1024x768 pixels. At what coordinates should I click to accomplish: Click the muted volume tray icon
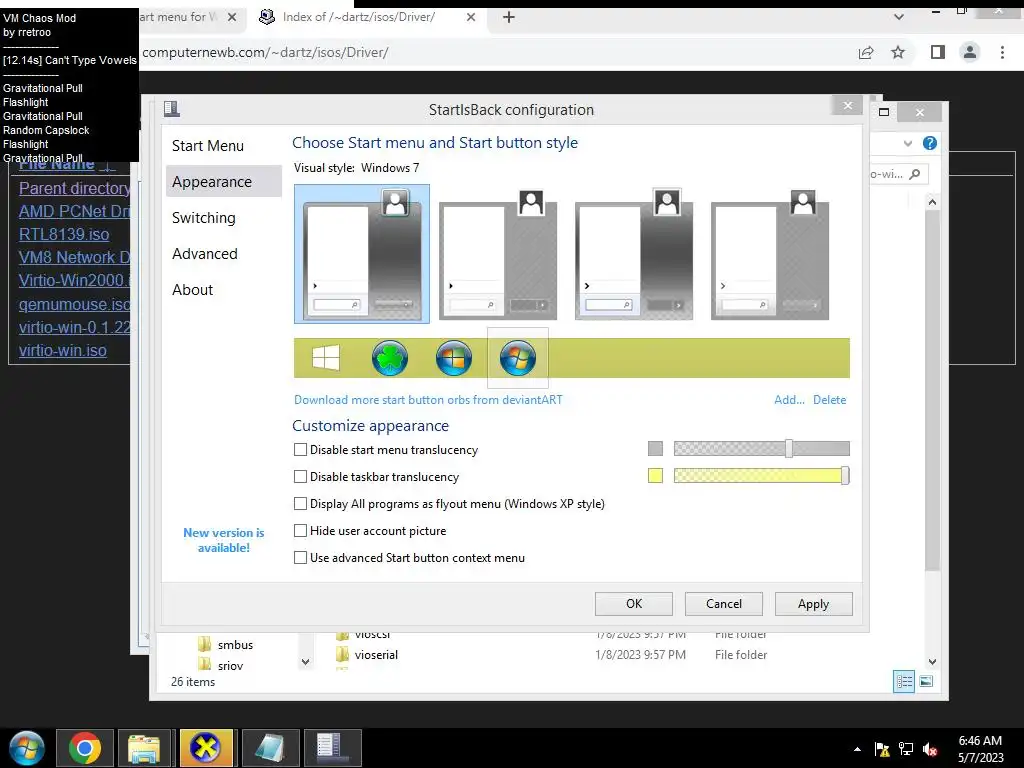click(x=929, y=750)
